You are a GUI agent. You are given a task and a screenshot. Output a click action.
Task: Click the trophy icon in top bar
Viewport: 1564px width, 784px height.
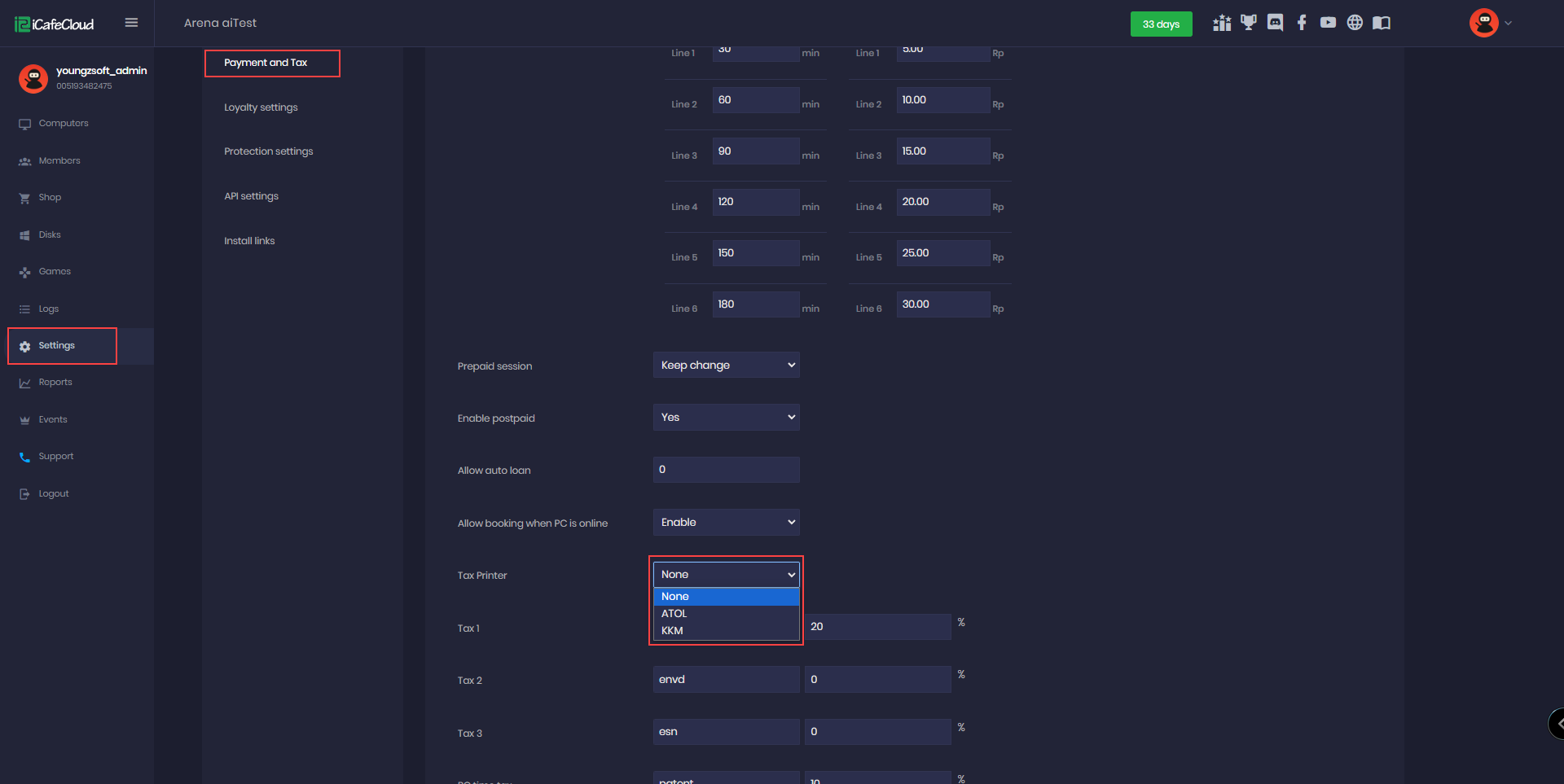click(1248, 23)
